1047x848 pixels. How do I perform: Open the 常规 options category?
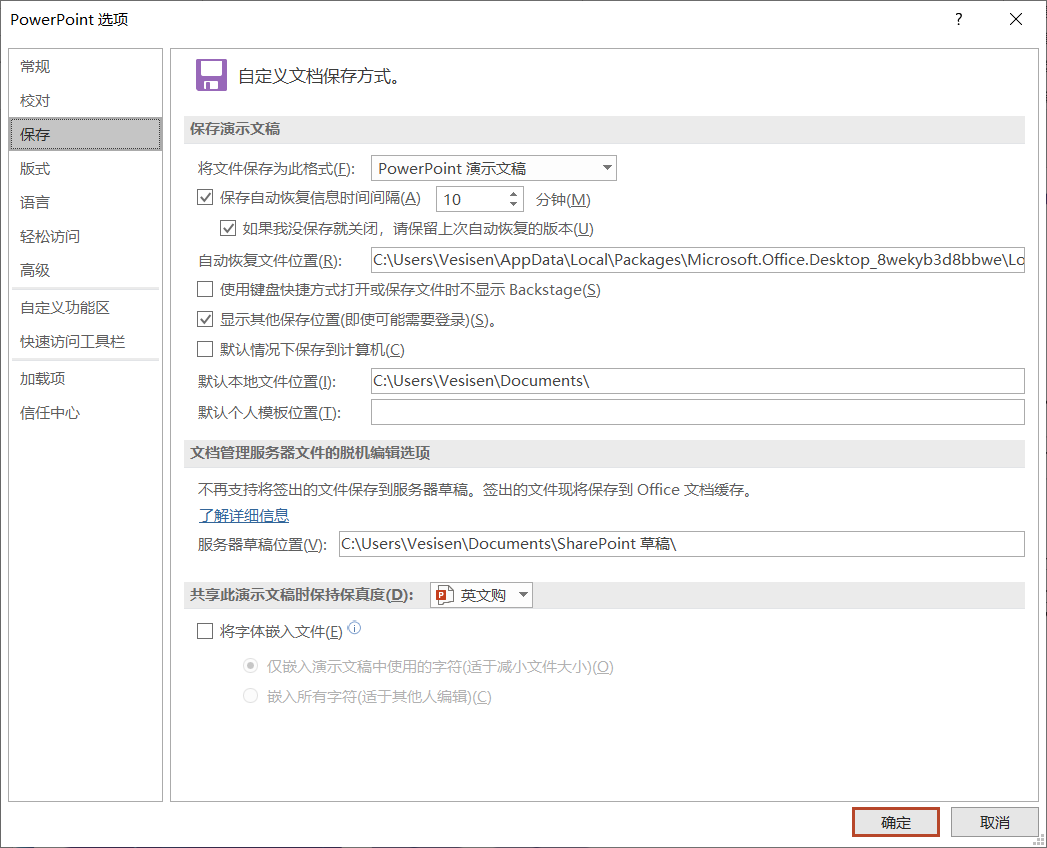(85, 66)
